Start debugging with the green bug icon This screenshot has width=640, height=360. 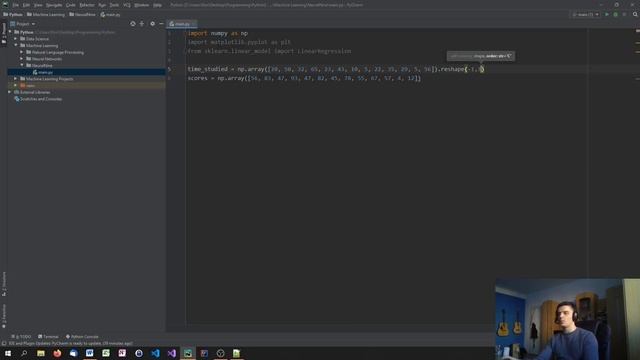616,14
